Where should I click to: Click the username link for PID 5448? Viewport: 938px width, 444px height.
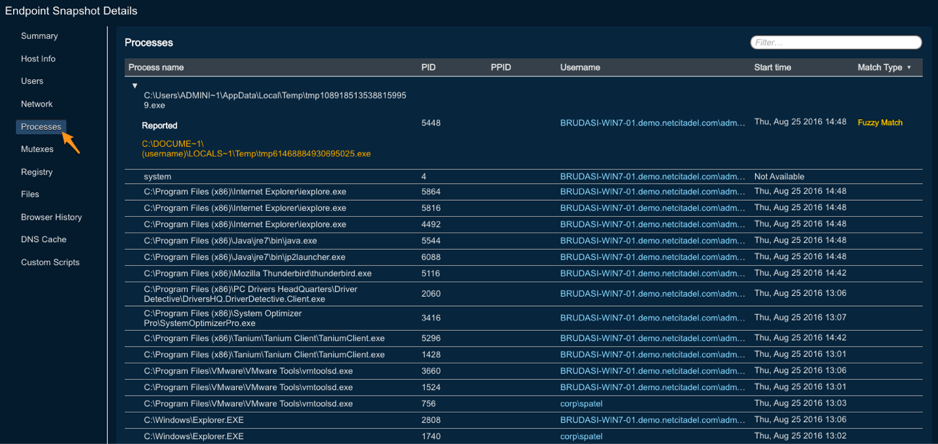pyautogui.click(x=653, y=122)
